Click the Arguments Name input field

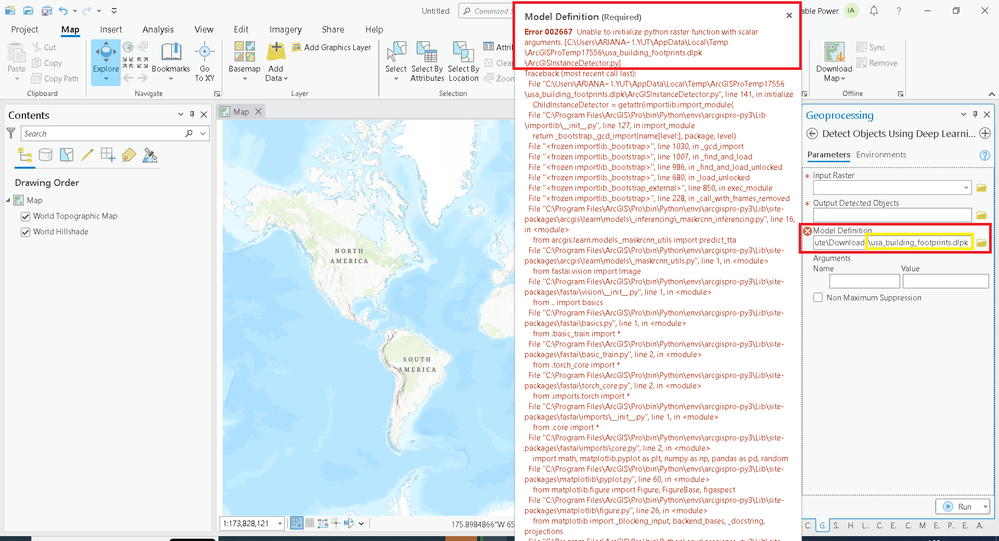pos(865,280)
